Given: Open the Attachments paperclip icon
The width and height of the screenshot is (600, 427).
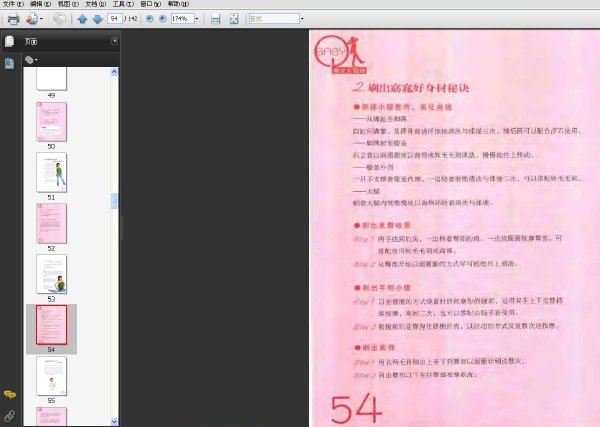Looking at the screenshot, I should pos(10,416).
